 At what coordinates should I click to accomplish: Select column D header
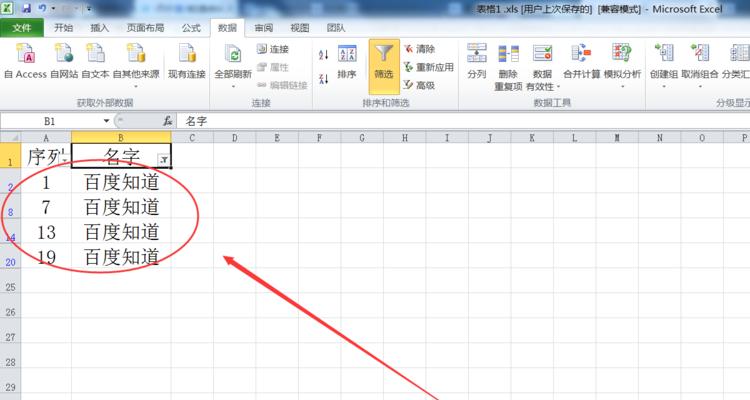[234, 138]
